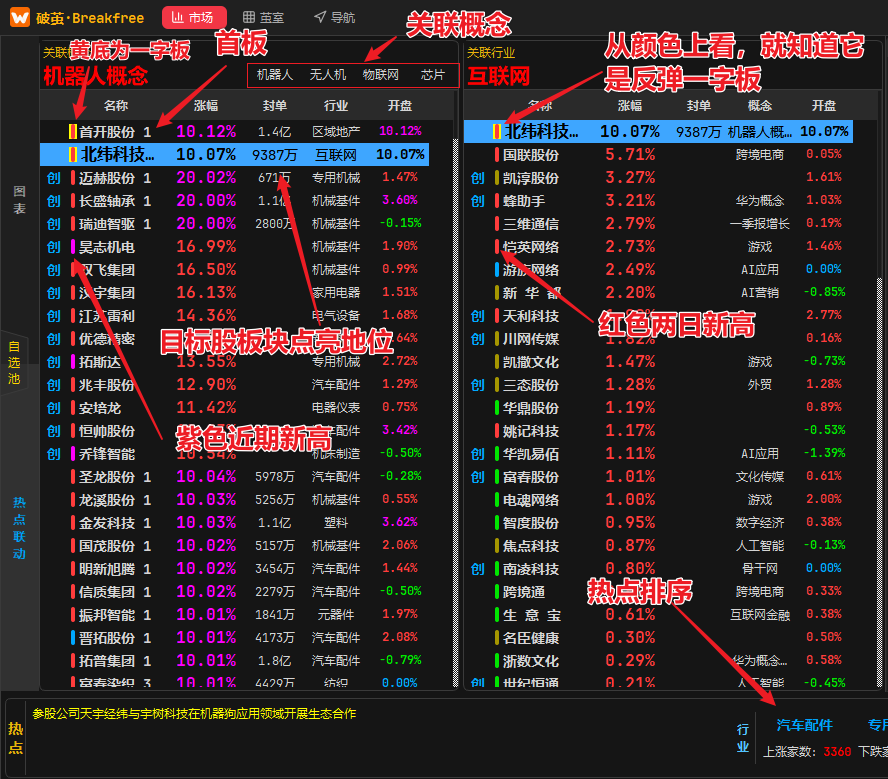Click 兆丰股份 stock name
The height and width of the screenshot is (779, 888).
pyautogui.click(x=106, y=385)
